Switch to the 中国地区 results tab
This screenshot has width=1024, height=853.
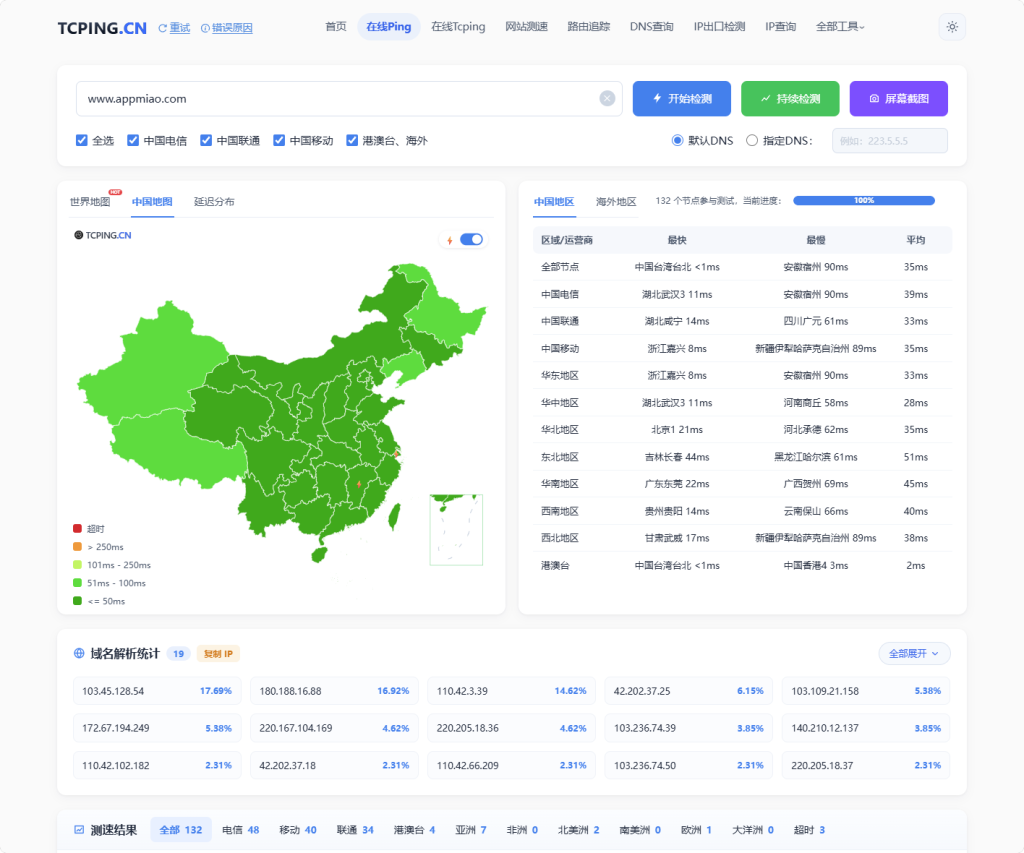click(554, 202)
